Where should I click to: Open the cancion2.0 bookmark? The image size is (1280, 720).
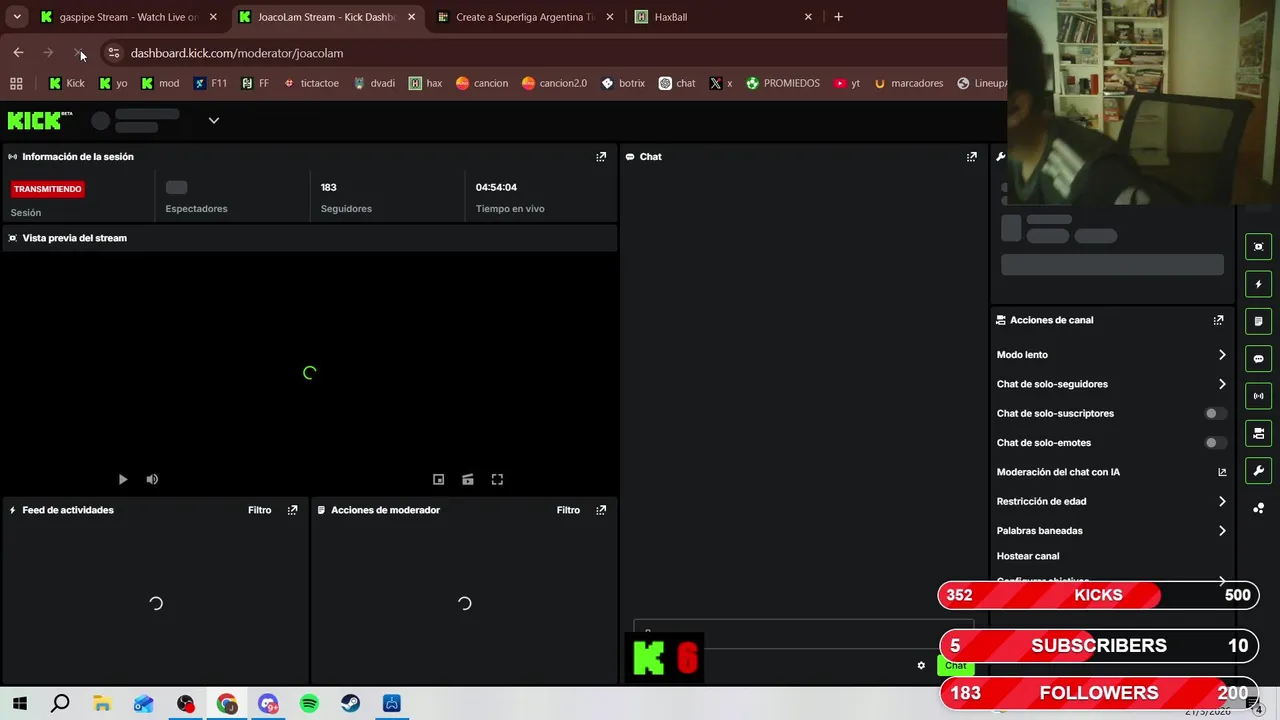[x=554, y=83]
